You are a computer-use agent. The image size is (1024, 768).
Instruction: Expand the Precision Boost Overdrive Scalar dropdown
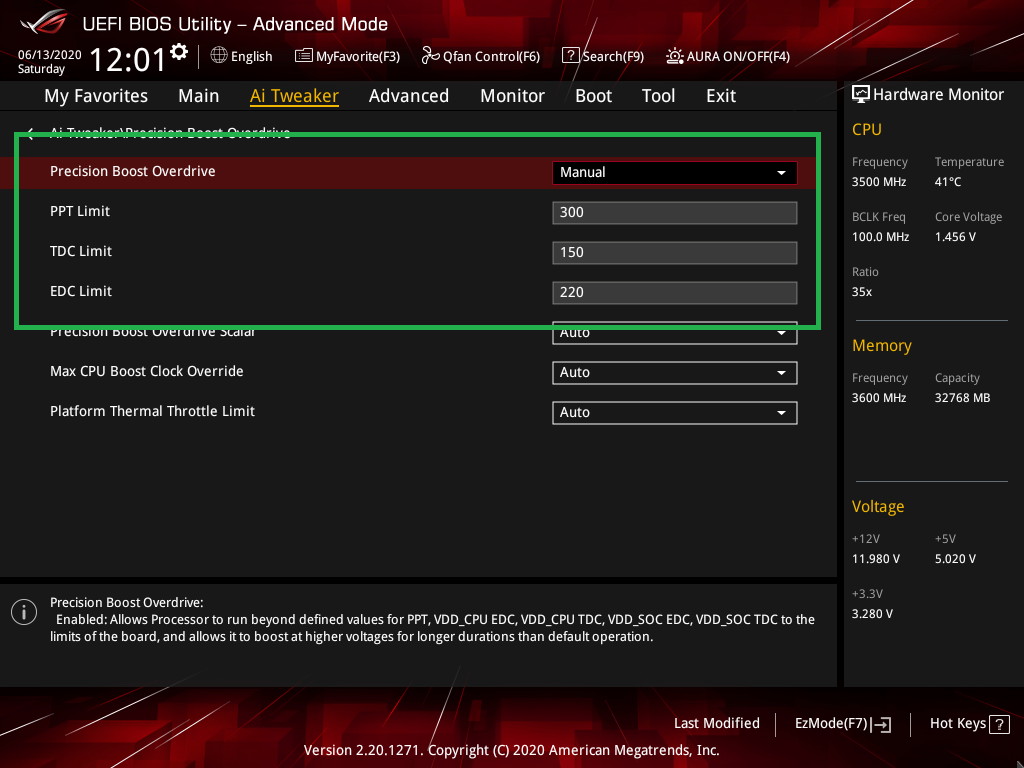coord(675,332)
